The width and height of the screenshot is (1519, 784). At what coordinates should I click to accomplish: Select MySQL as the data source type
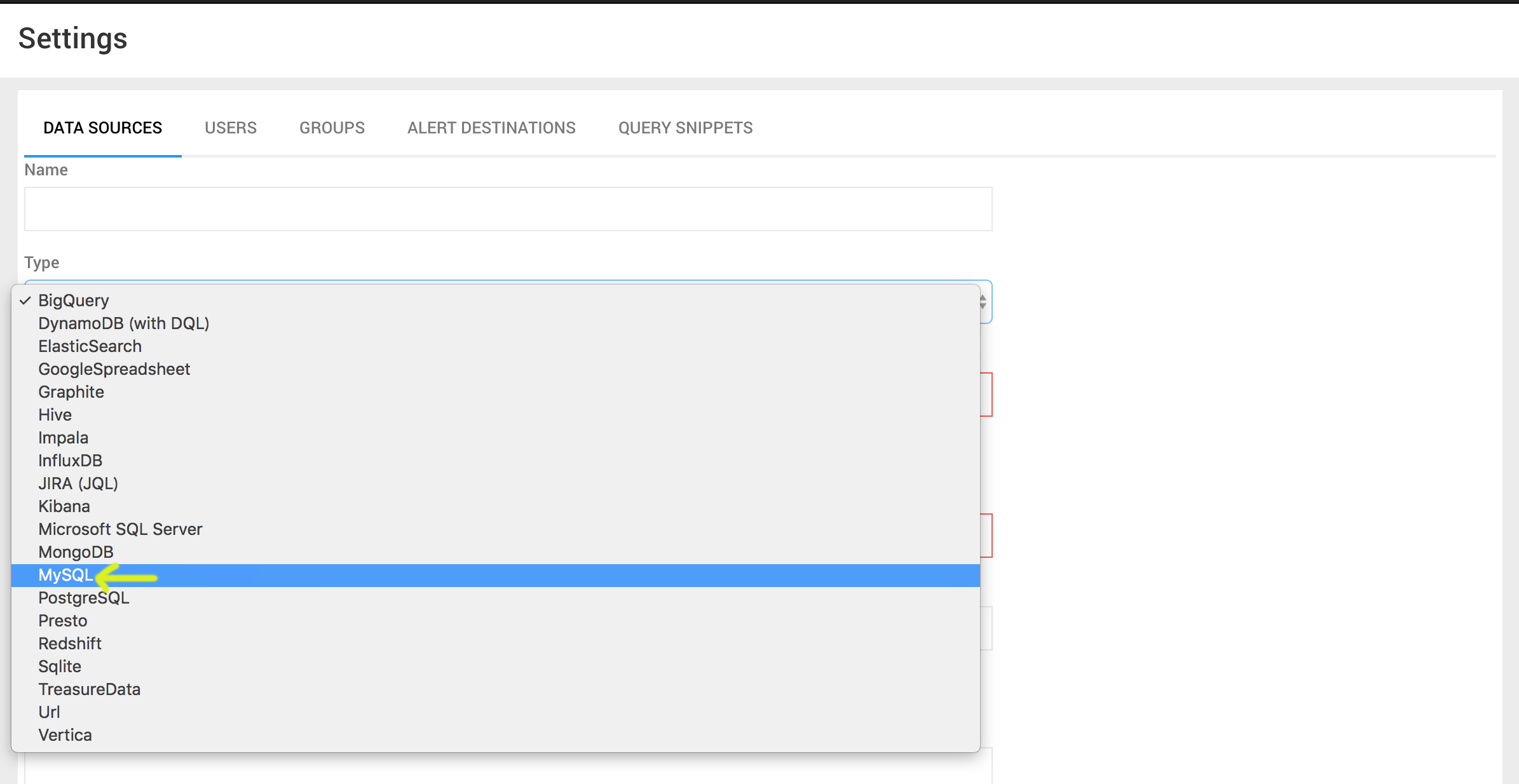(x=66, y=575)
